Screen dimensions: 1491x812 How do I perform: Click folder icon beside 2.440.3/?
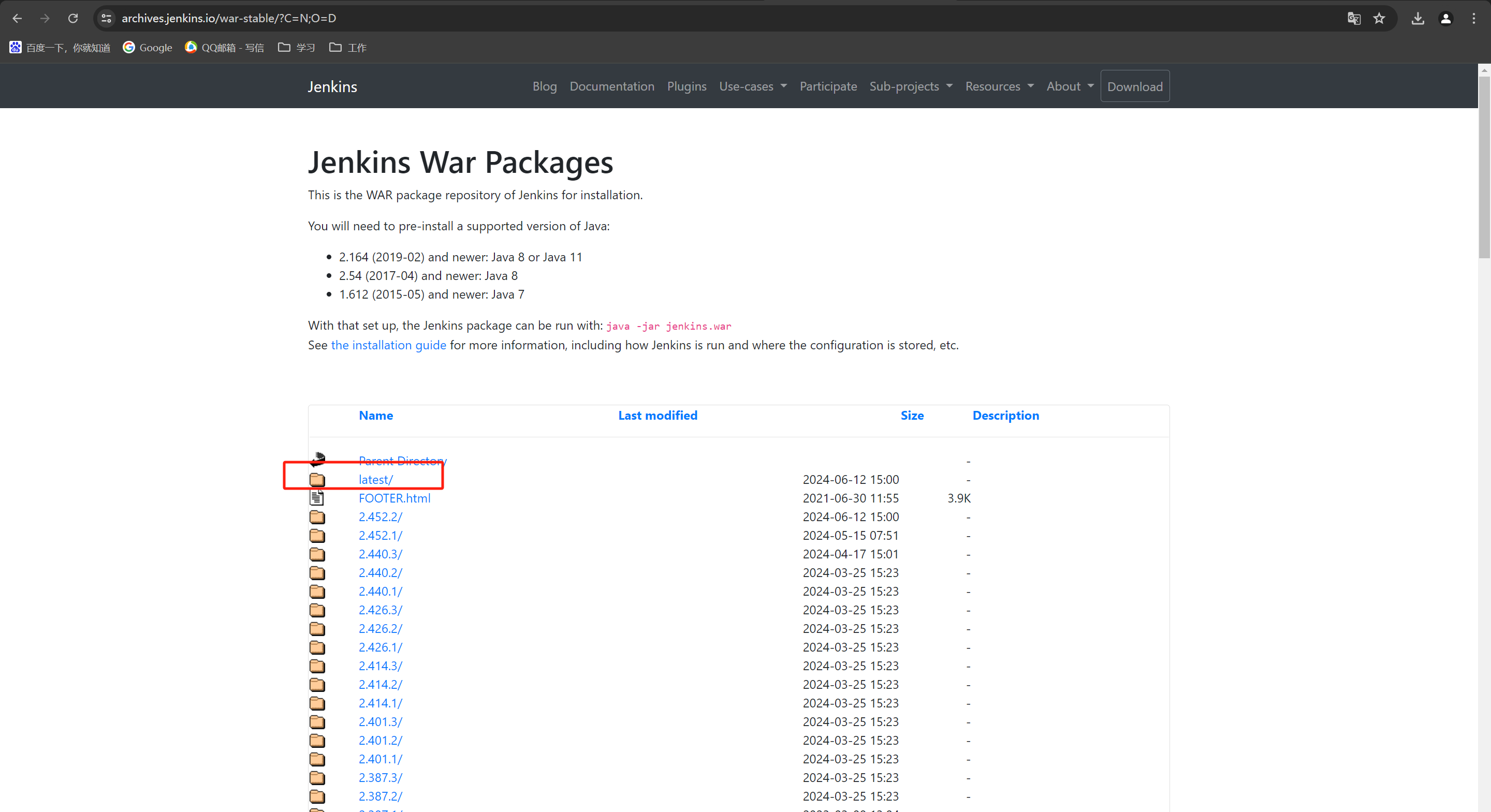coord(317,554)
